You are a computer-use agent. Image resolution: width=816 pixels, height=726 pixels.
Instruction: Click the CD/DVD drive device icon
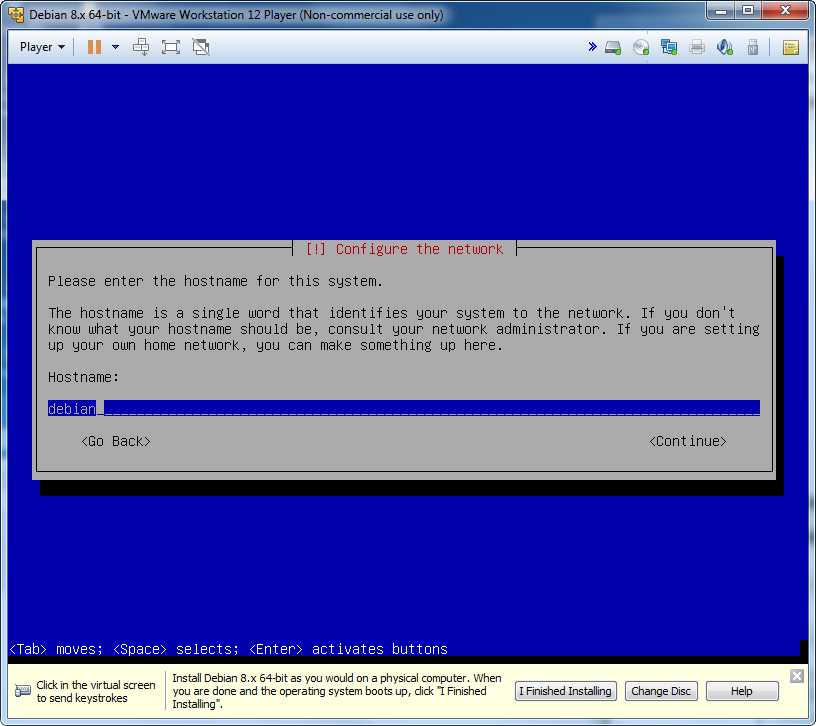[641, 47]
